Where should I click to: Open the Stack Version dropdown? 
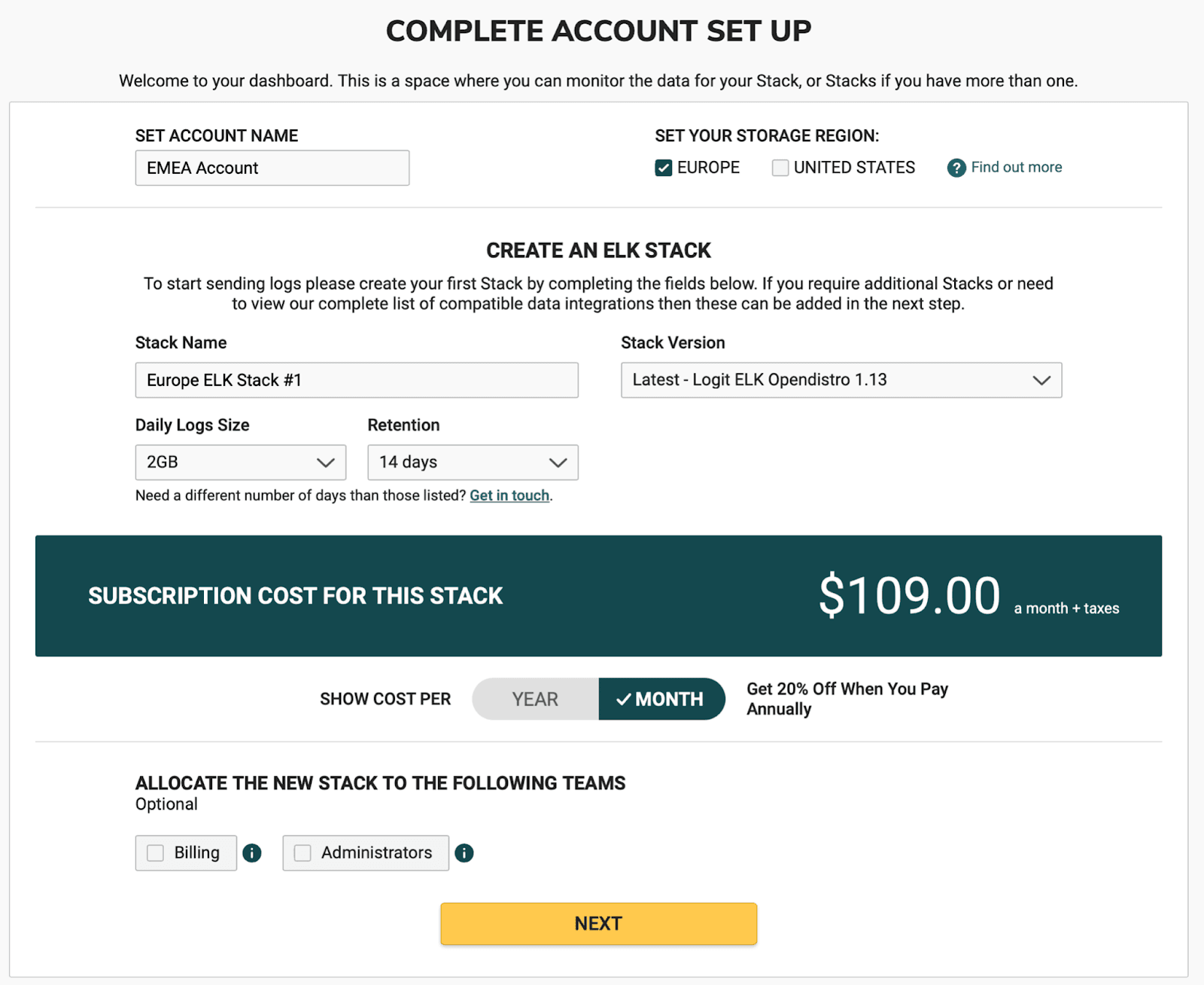point(841,380)
